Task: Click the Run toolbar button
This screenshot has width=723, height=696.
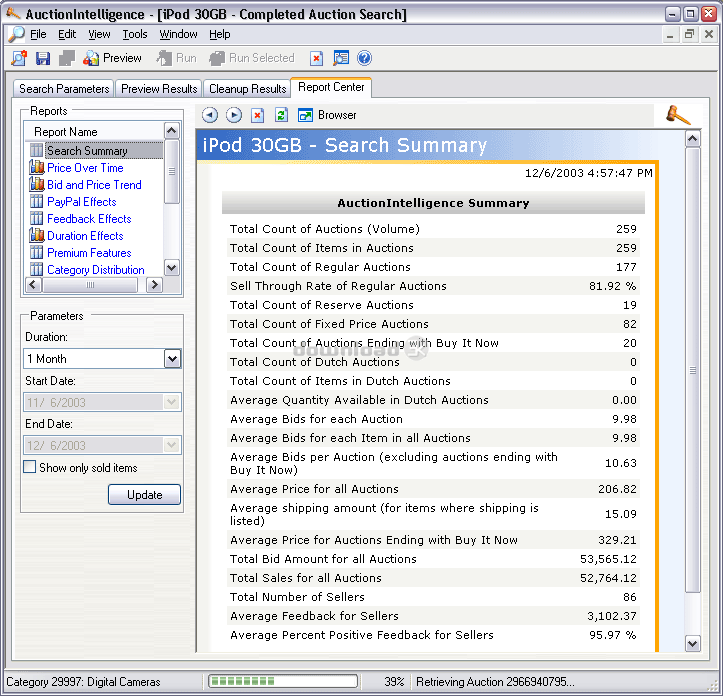Action: [176, 58]
